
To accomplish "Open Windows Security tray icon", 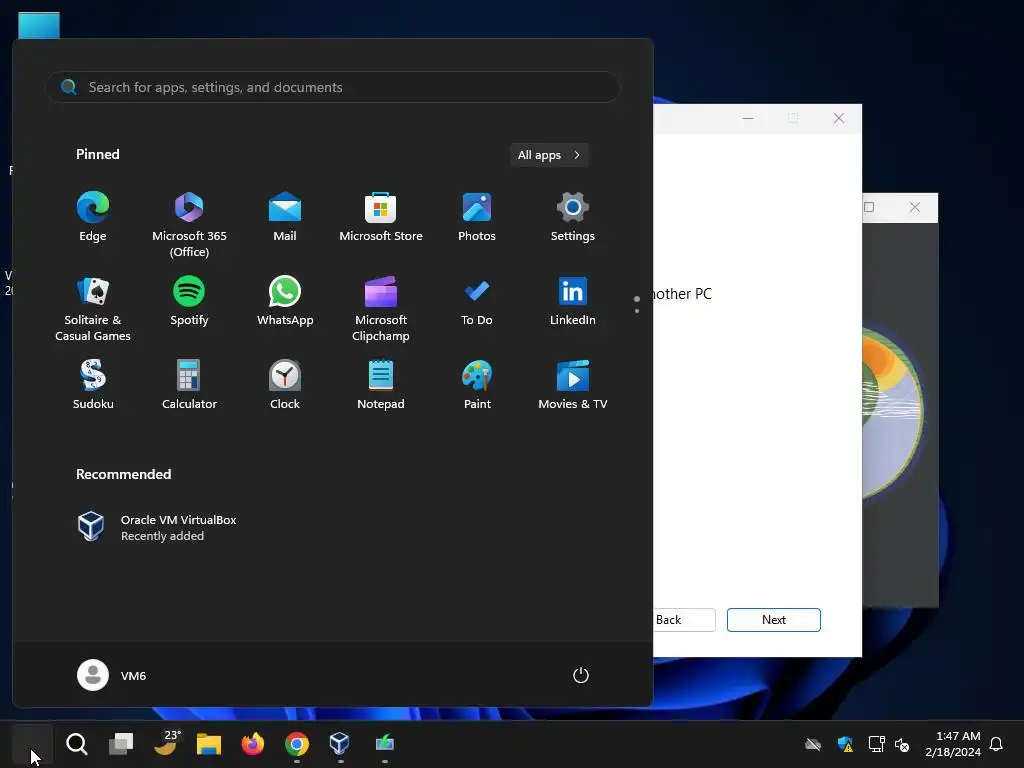I will click(x=845, y=744).
